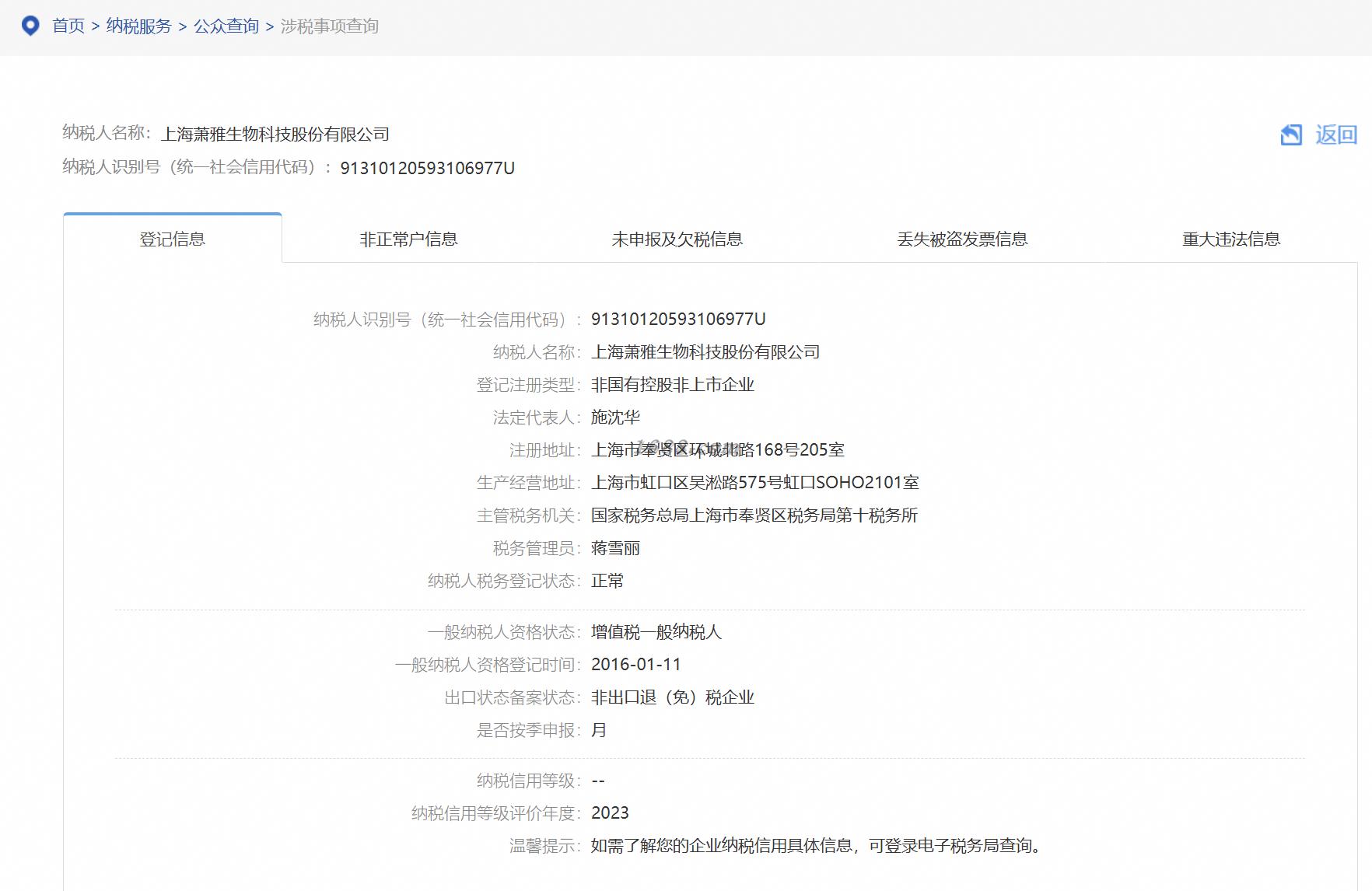Click the return arrow icon beside 返回
Screen dimensions: 1372x891
pos(1291,135)
